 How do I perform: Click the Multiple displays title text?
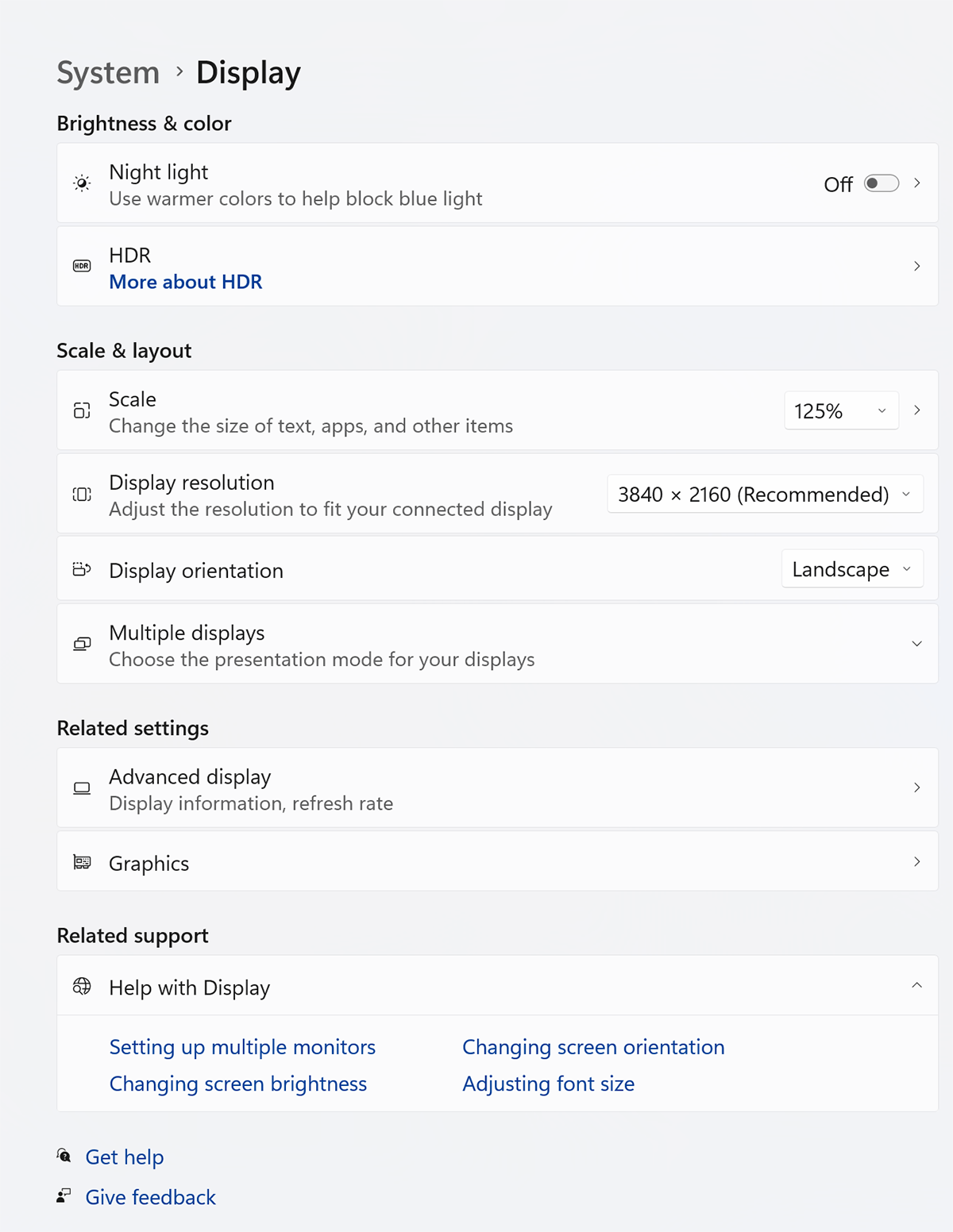pyautogui.click(x=187, y=633)
